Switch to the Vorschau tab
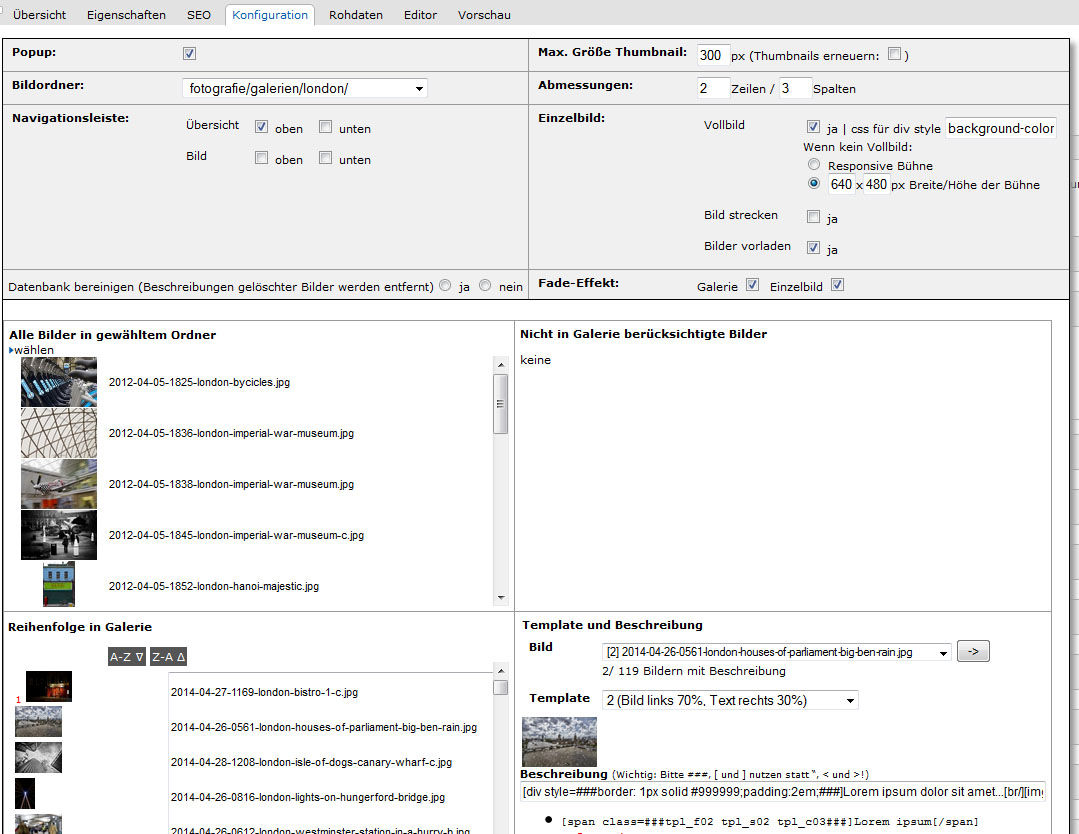The image size is (1079, 834). (484, 15)
